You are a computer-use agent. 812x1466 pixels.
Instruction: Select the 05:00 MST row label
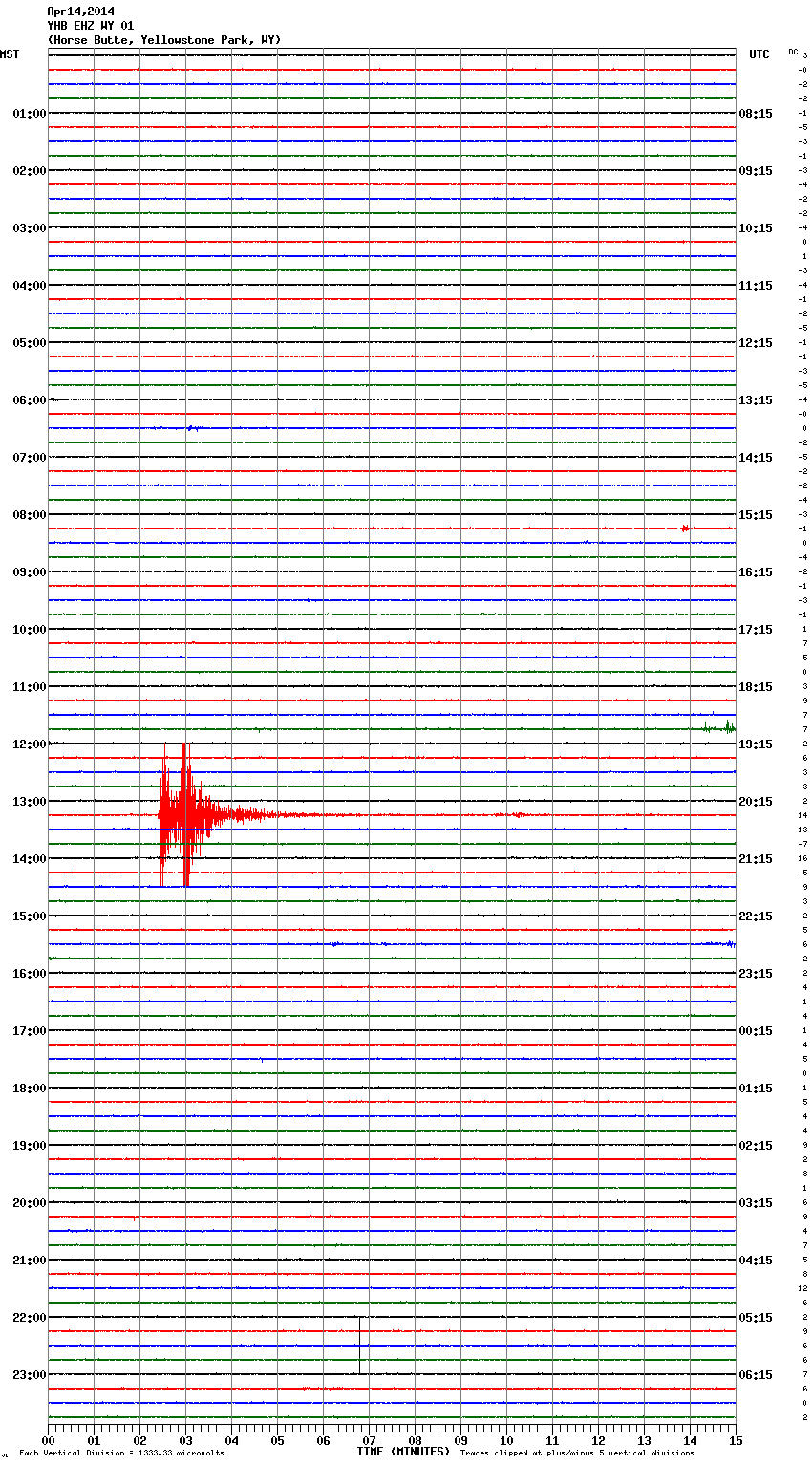tap(30, 343)
